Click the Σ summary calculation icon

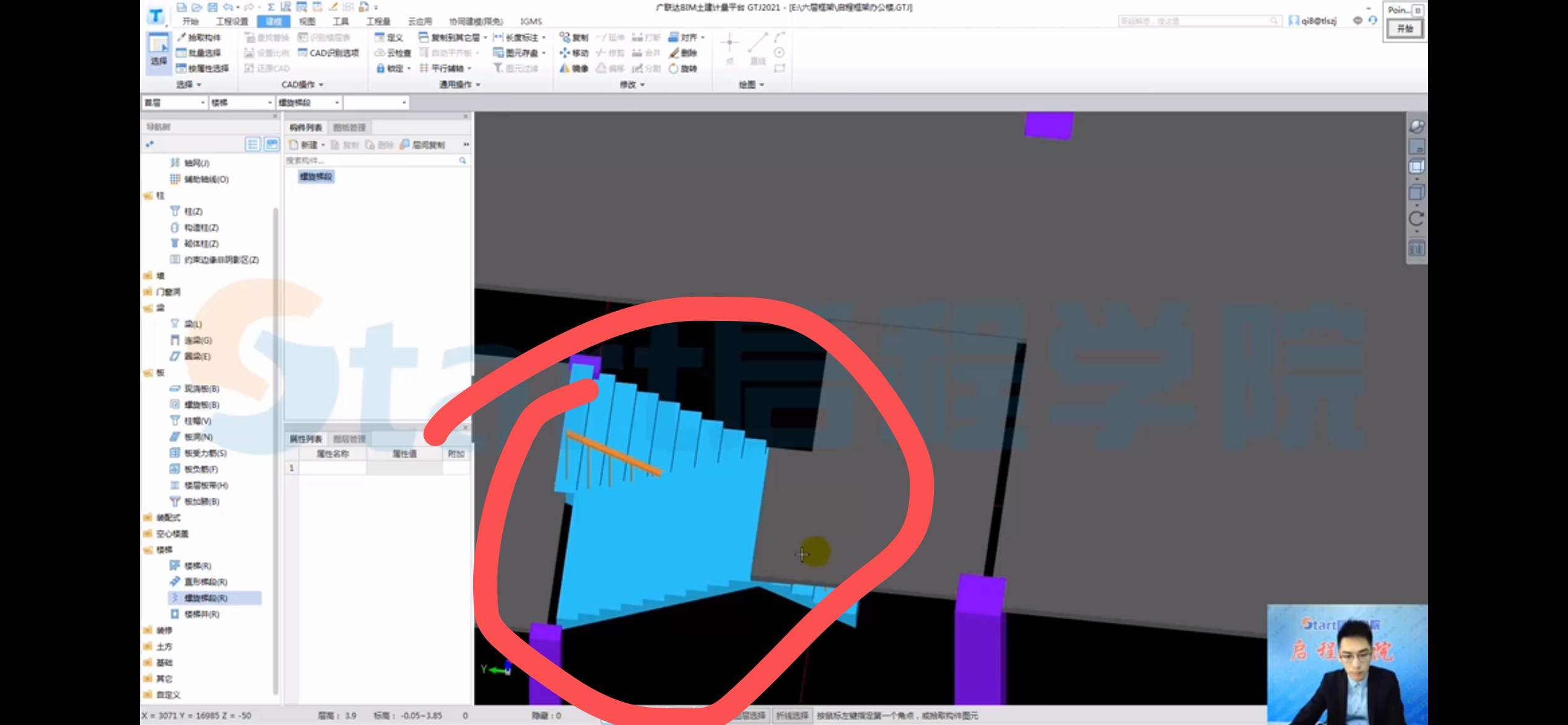(271, 7)
